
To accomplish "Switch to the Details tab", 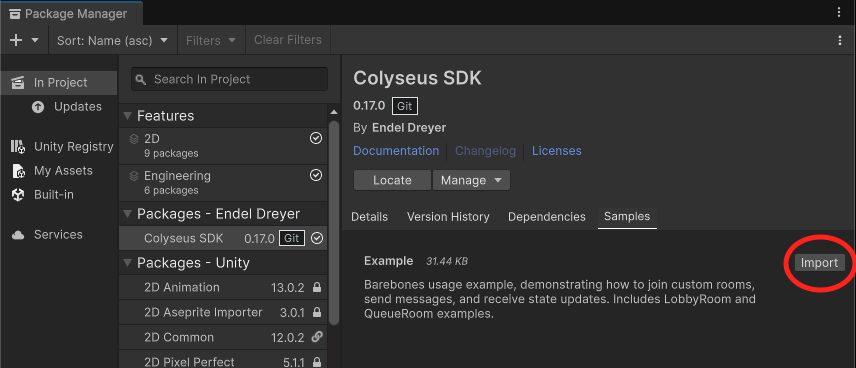I will [x=370, y=217].
